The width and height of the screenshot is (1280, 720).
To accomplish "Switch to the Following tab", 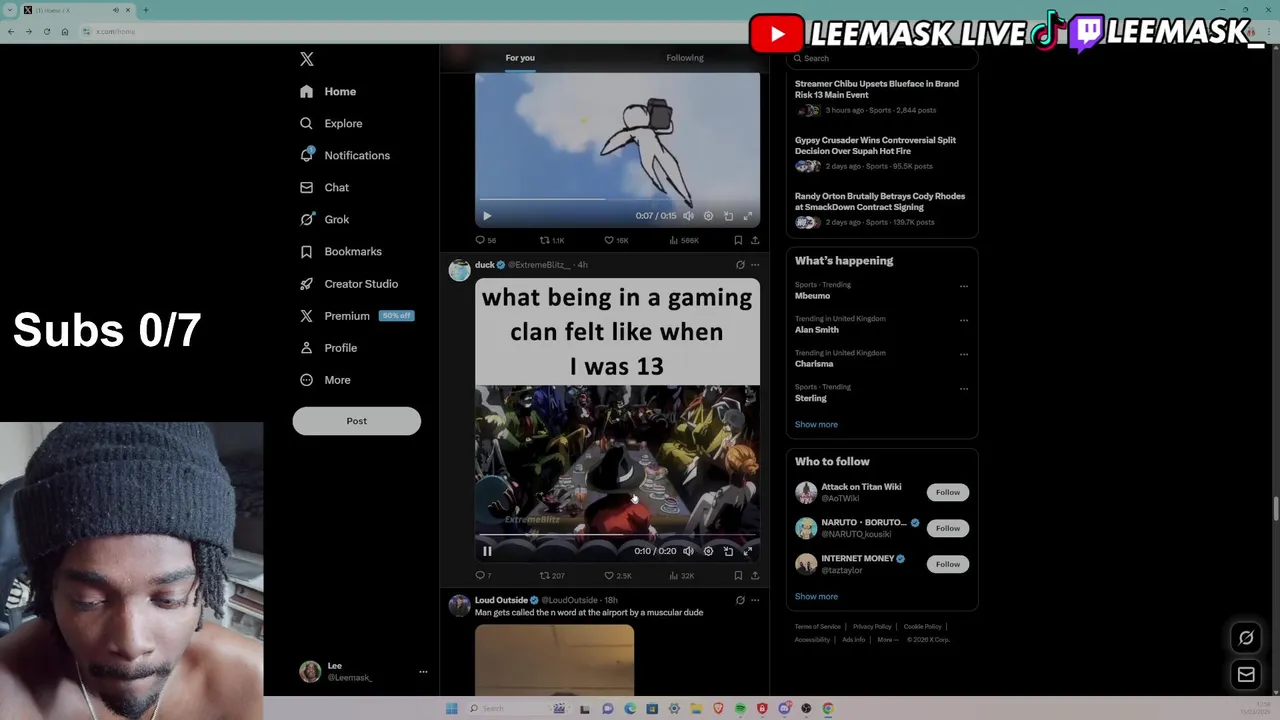I will pyautogui.click(x=685, y=58).
